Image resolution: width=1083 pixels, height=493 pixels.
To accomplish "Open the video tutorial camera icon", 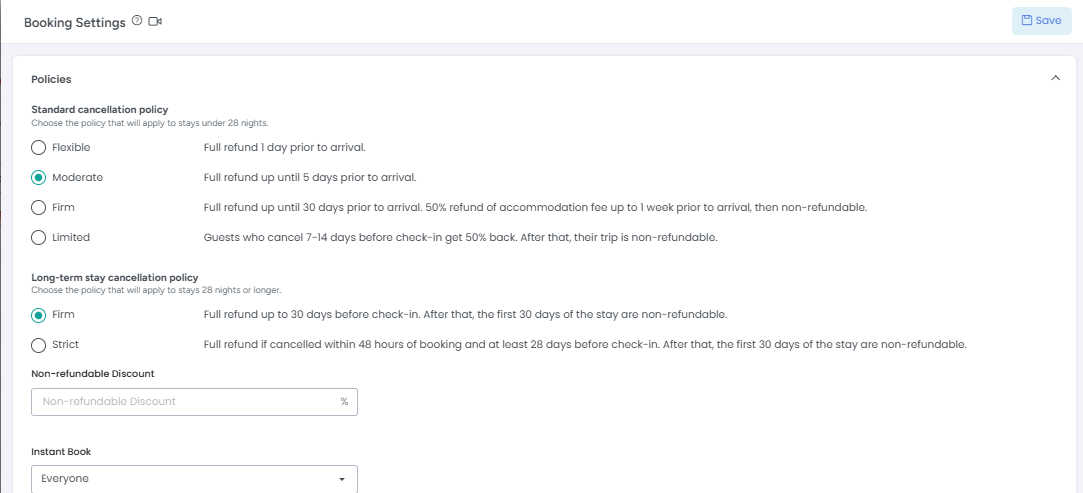I will (155, 21).
